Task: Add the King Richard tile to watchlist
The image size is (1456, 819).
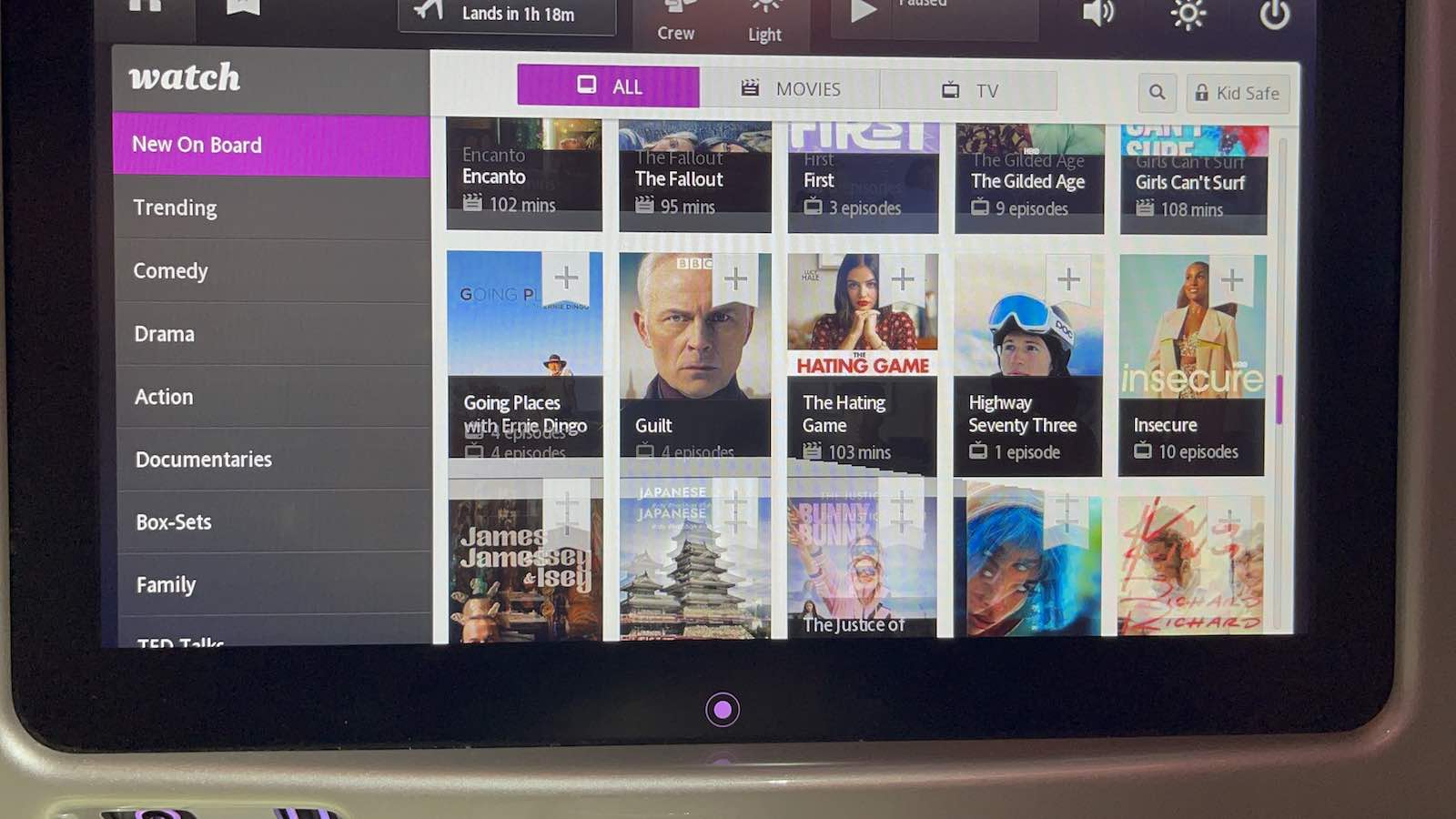Action: pyautogui.click(x=1229, y=521)
